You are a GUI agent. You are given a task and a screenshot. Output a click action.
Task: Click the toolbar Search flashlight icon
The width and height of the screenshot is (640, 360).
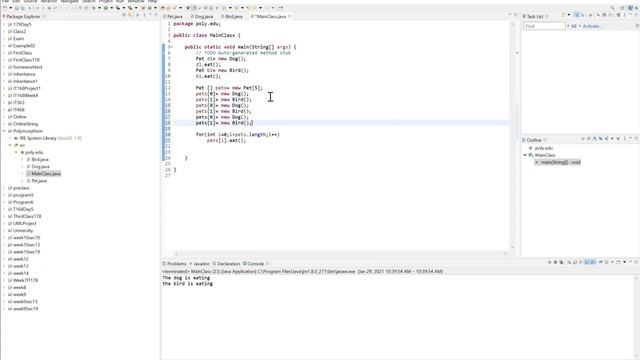coord(175,8)
